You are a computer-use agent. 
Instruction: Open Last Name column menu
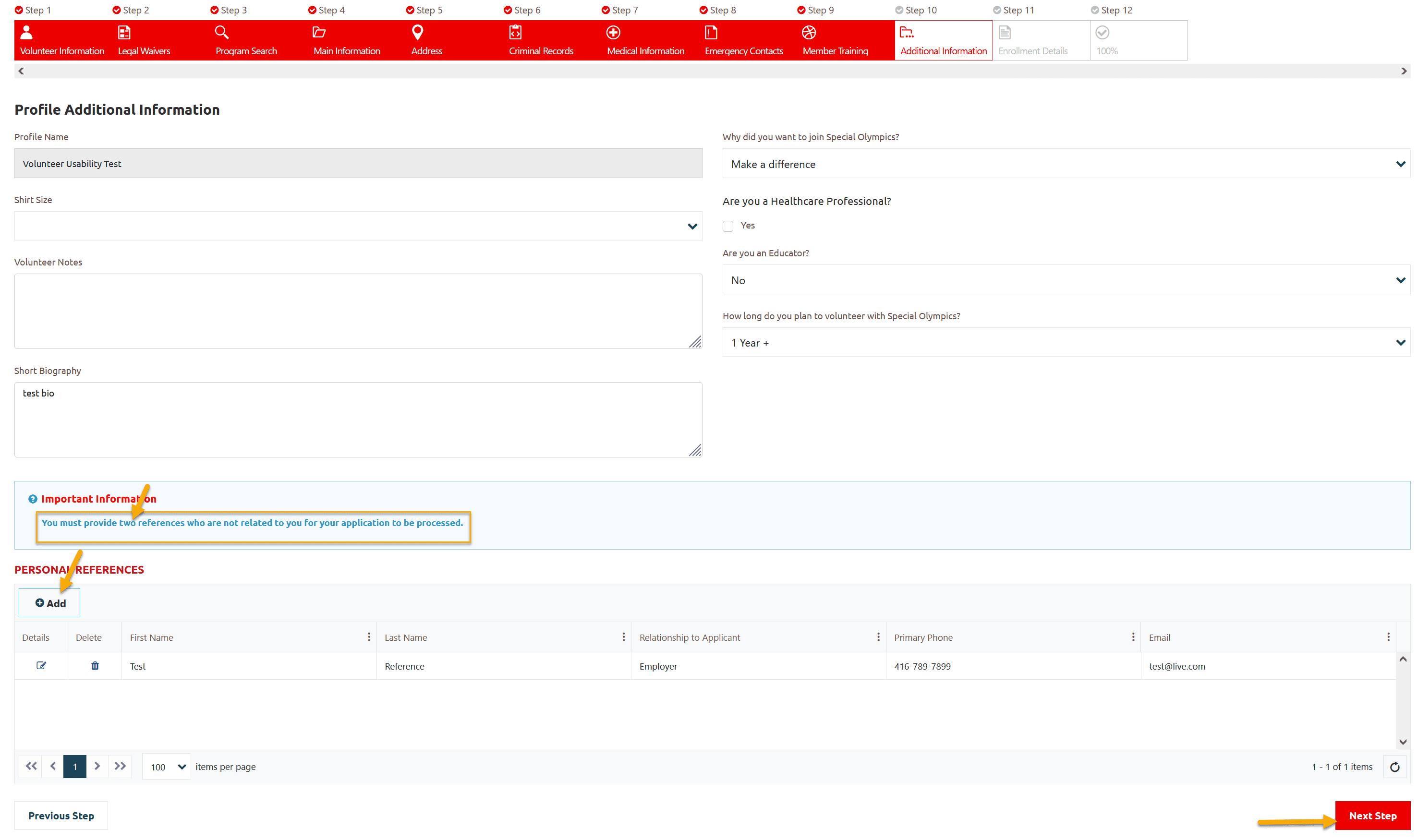[623, 637]
